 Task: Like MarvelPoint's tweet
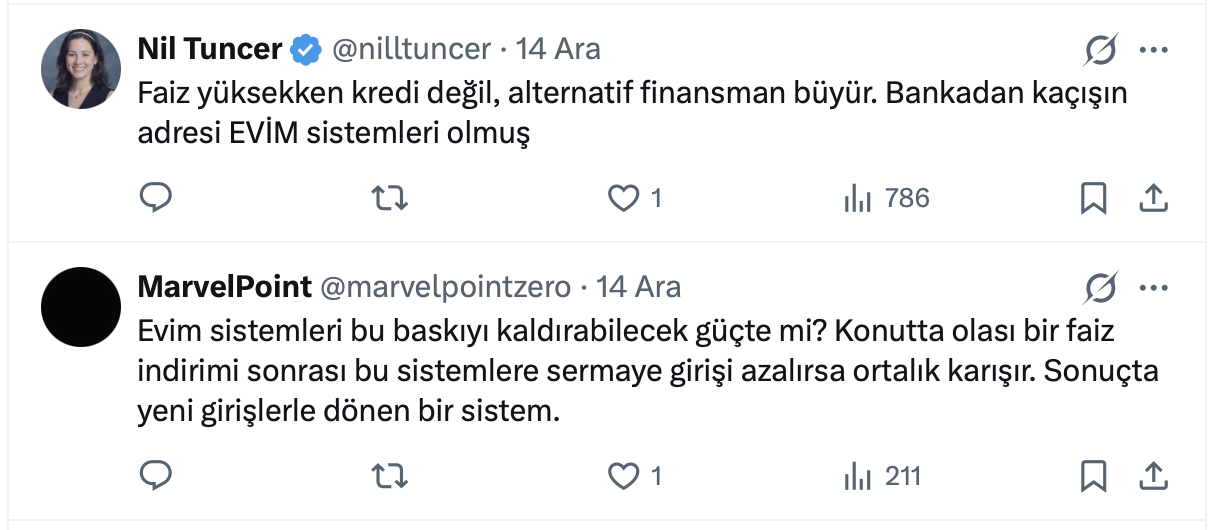tap(624, 476)
